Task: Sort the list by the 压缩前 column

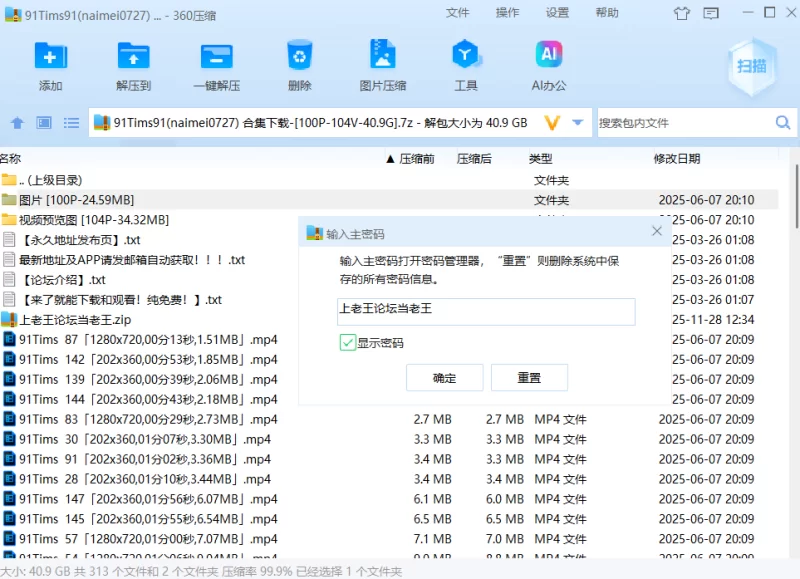Action: coord(416,159)
